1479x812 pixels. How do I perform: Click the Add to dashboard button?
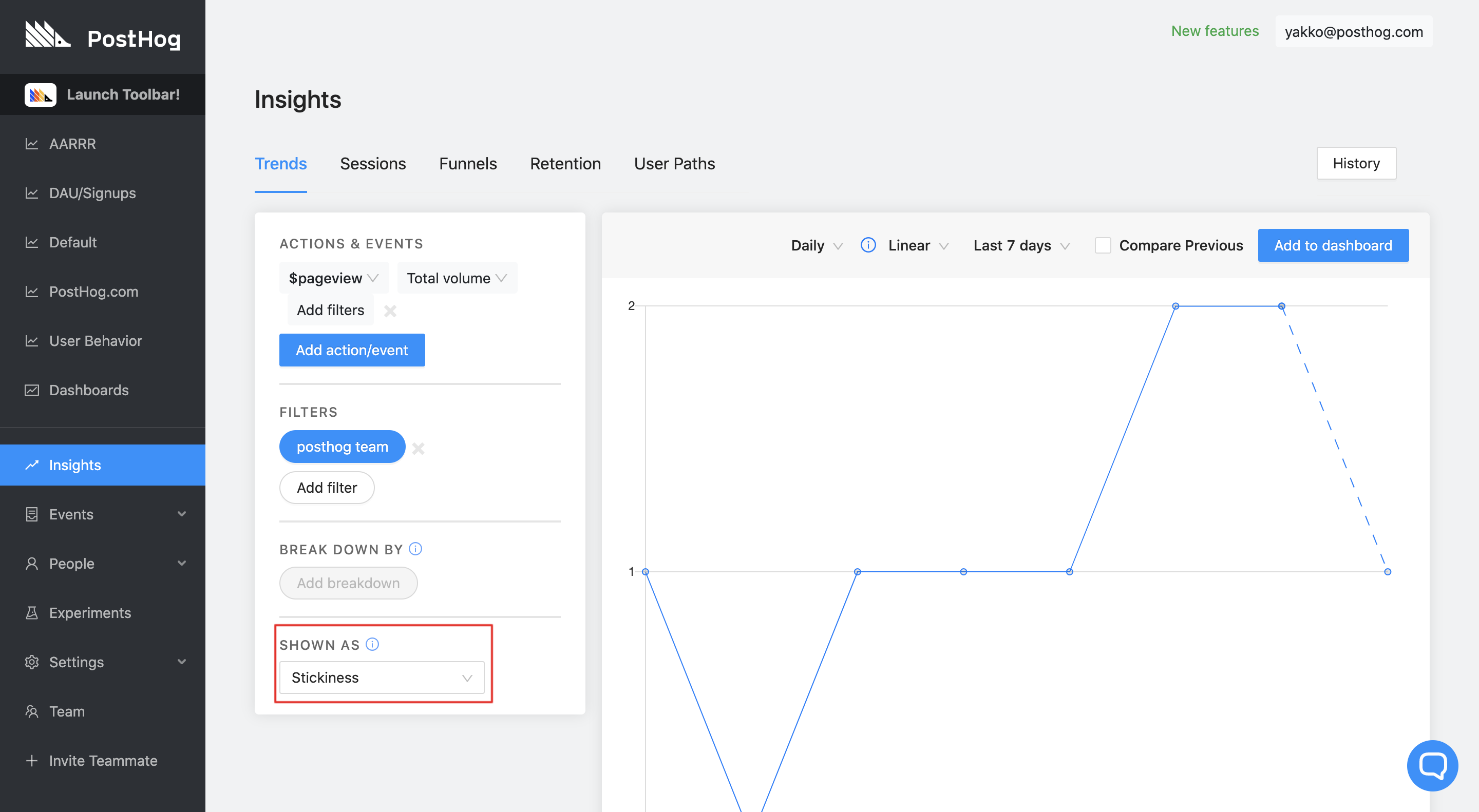coord(1333,246)
